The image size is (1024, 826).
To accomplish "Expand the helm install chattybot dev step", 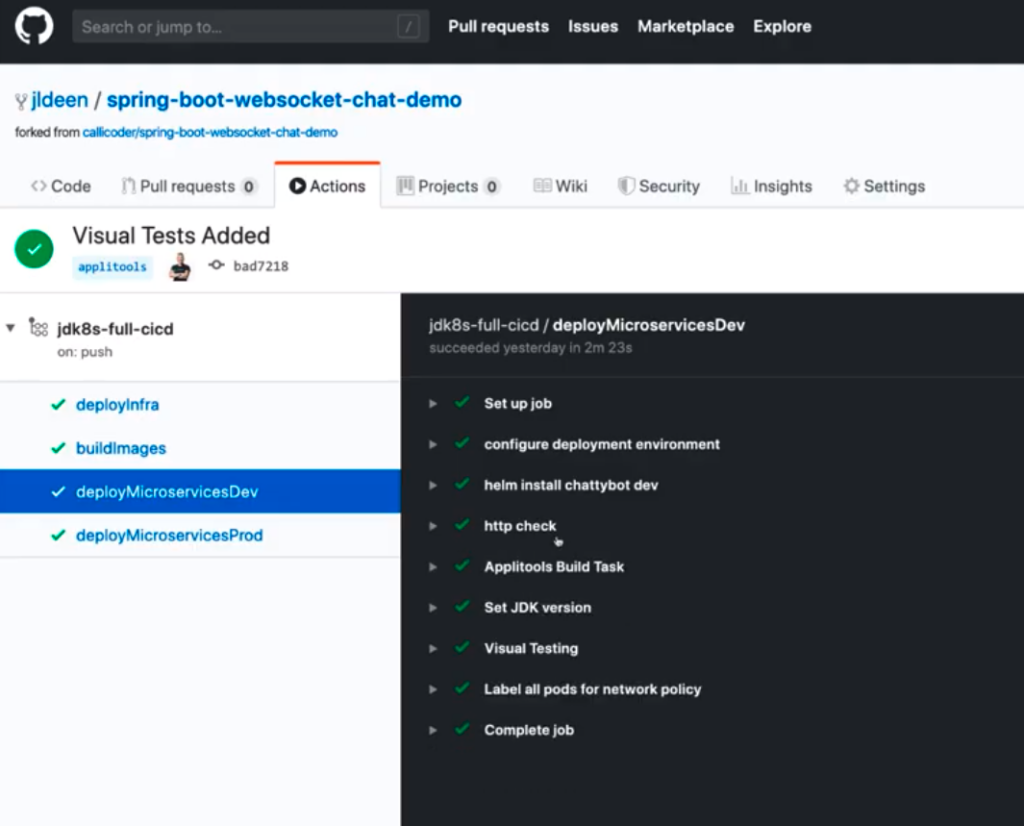I will 433,485.
